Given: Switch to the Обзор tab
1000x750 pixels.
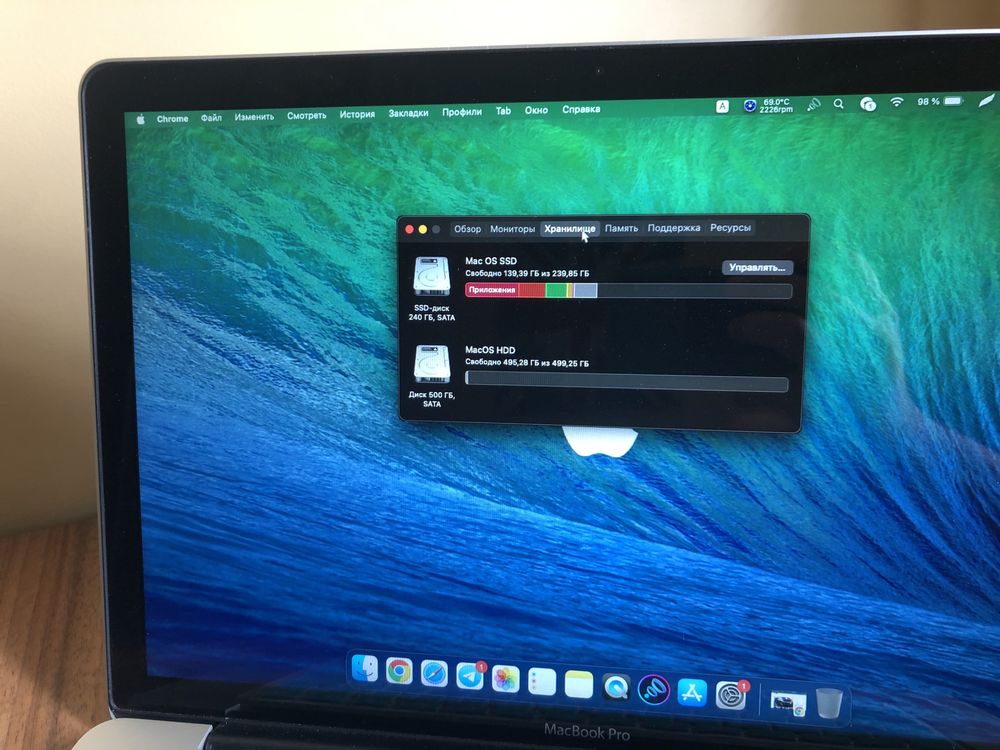Looking at the screenshot, I should [x=467, y=229].
